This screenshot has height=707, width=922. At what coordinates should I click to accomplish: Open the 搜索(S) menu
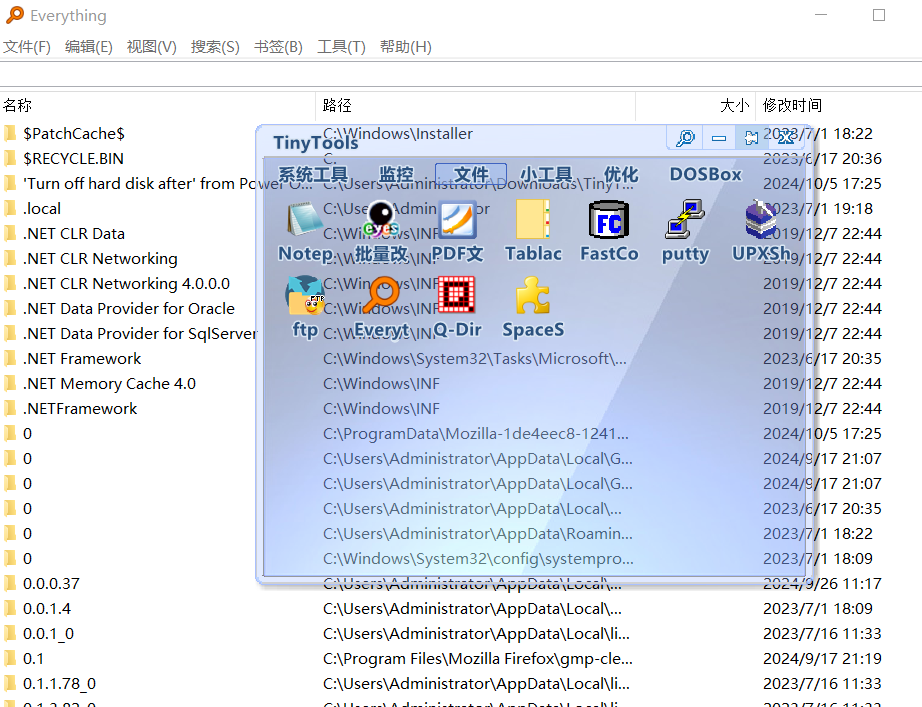coord(215,47)
